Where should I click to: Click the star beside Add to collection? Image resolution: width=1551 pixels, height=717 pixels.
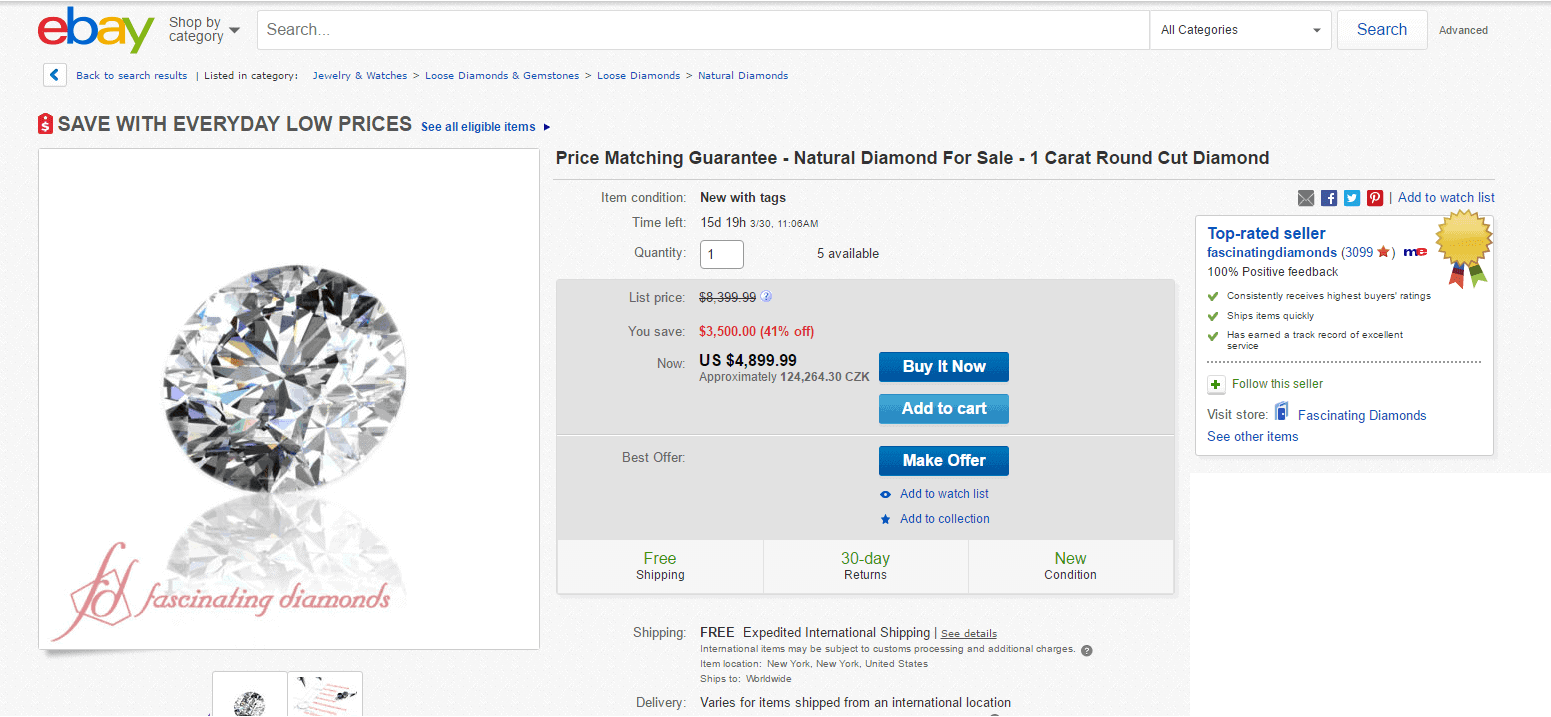tap(884, 518)
